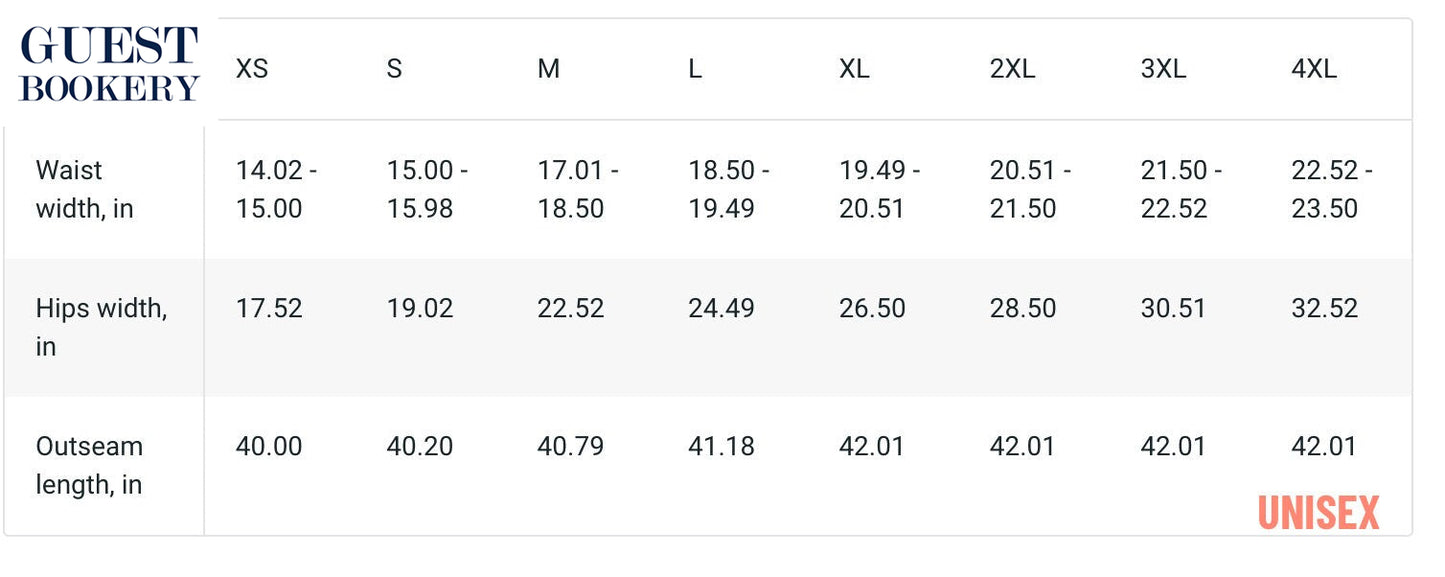This screenshot has width=1445, height=577.
Task: Click the "Hips width, in" row label
Action: tap(101, 327)
